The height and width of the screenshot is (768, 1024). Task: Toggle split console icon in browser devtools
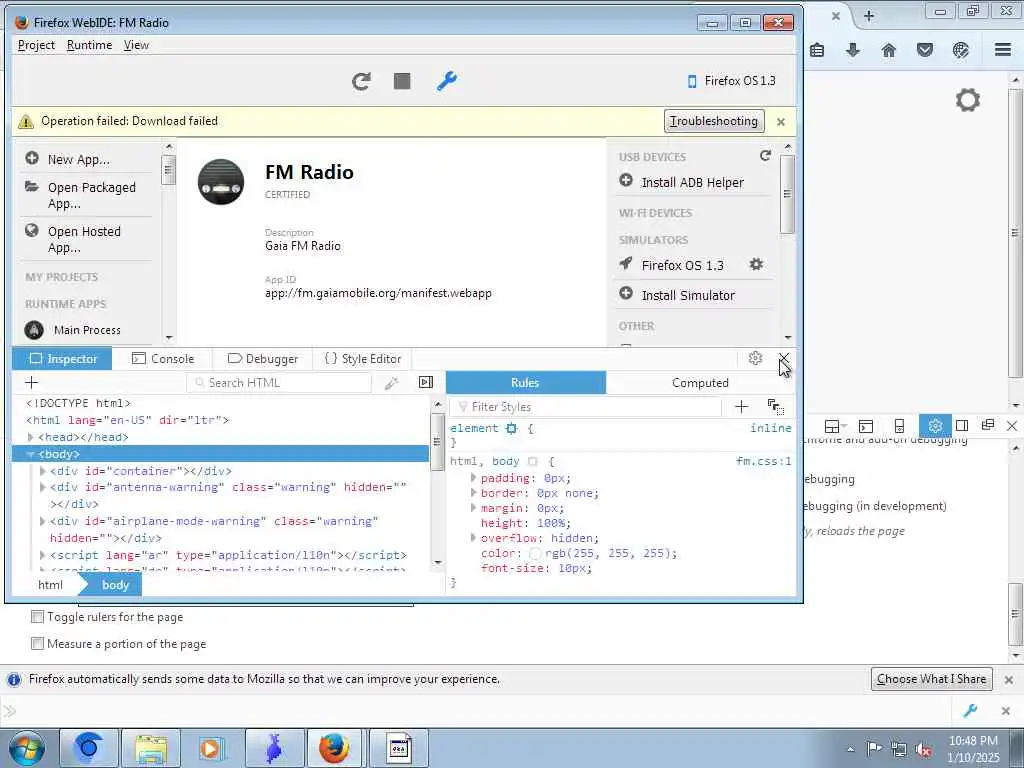click(866, 426)
